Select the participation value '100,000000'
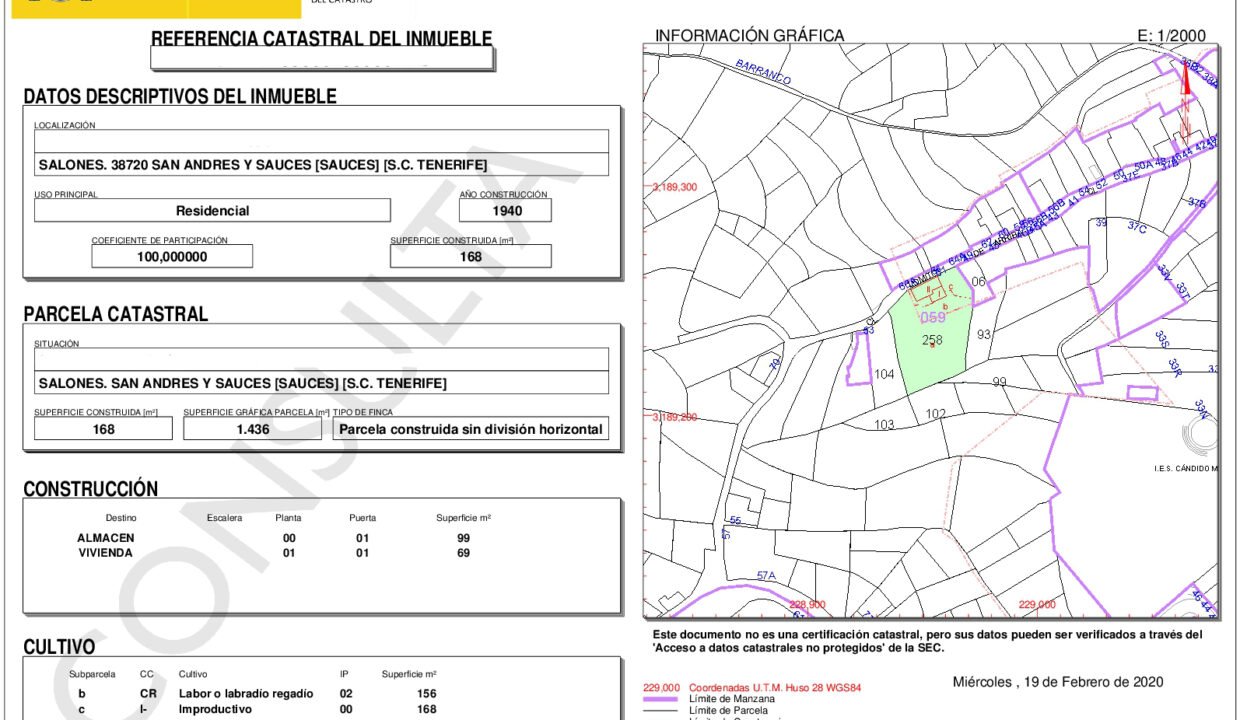1240x720 pixels. (172, 256)
